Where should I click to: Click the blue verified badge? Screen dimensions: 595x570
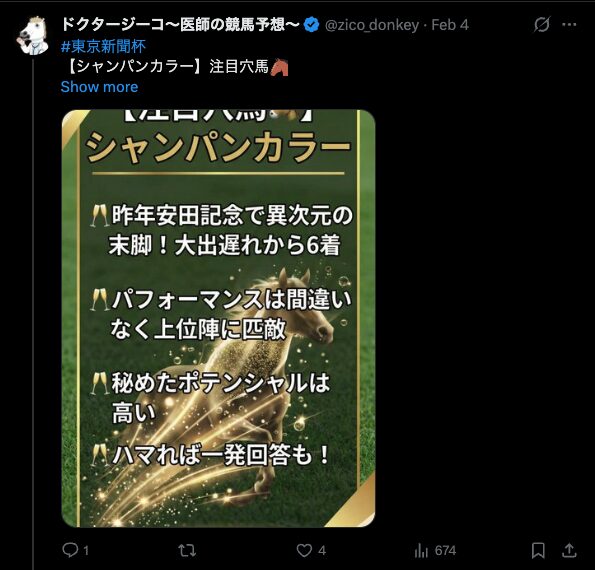(x=312, y=25)
